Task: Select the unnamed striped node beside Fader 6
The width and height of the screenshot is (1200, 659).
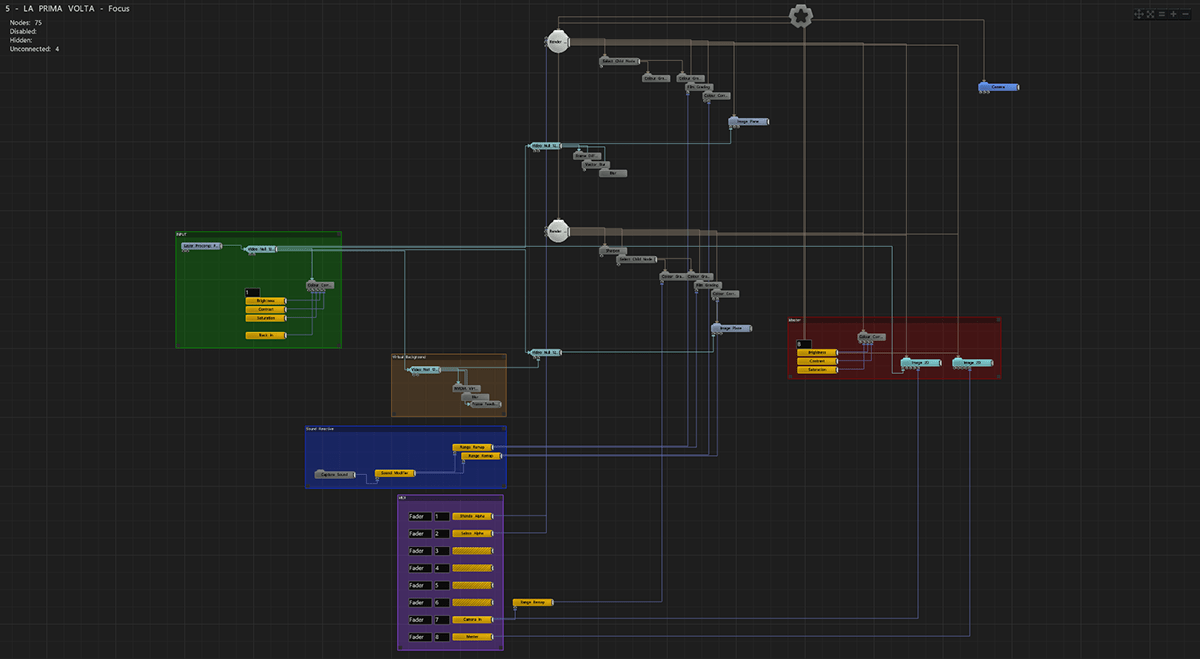Action: (473, 602)
